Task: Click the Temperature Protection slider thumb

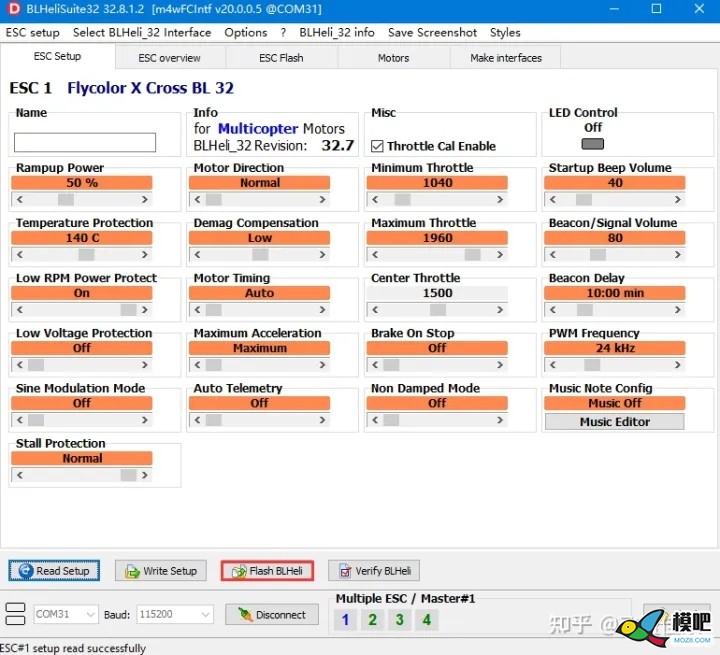Action: coord(86,254)
